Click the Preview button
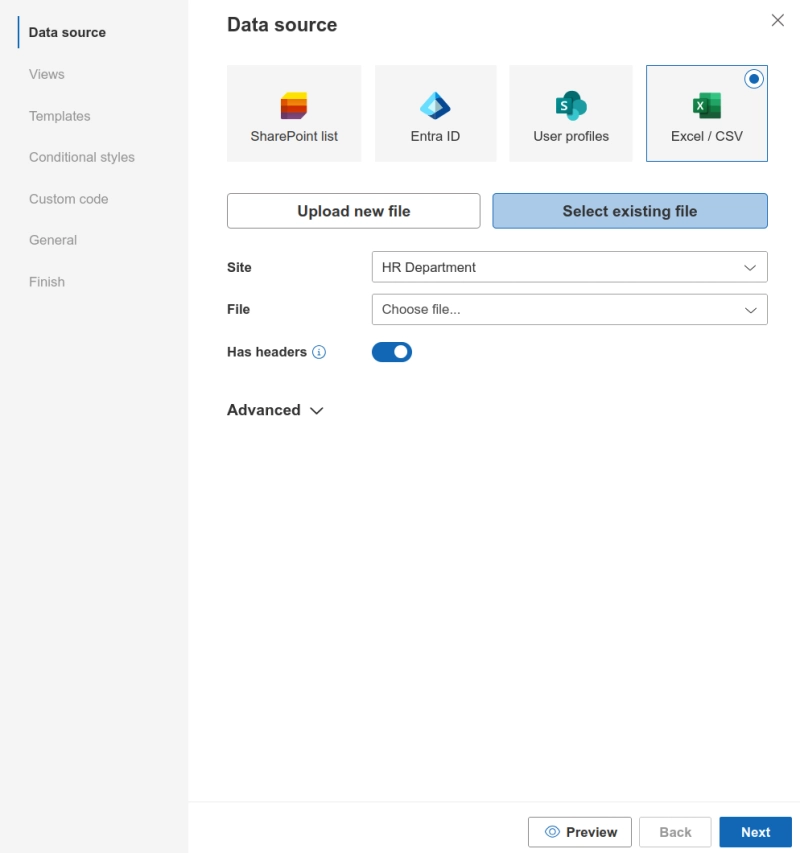800x853 pixels. point(580,832)
